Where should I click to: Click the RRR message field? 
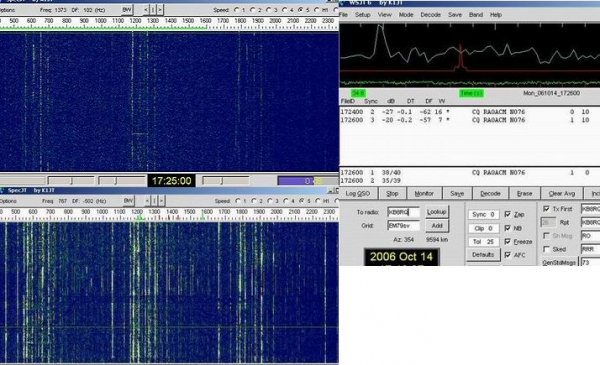590,249
